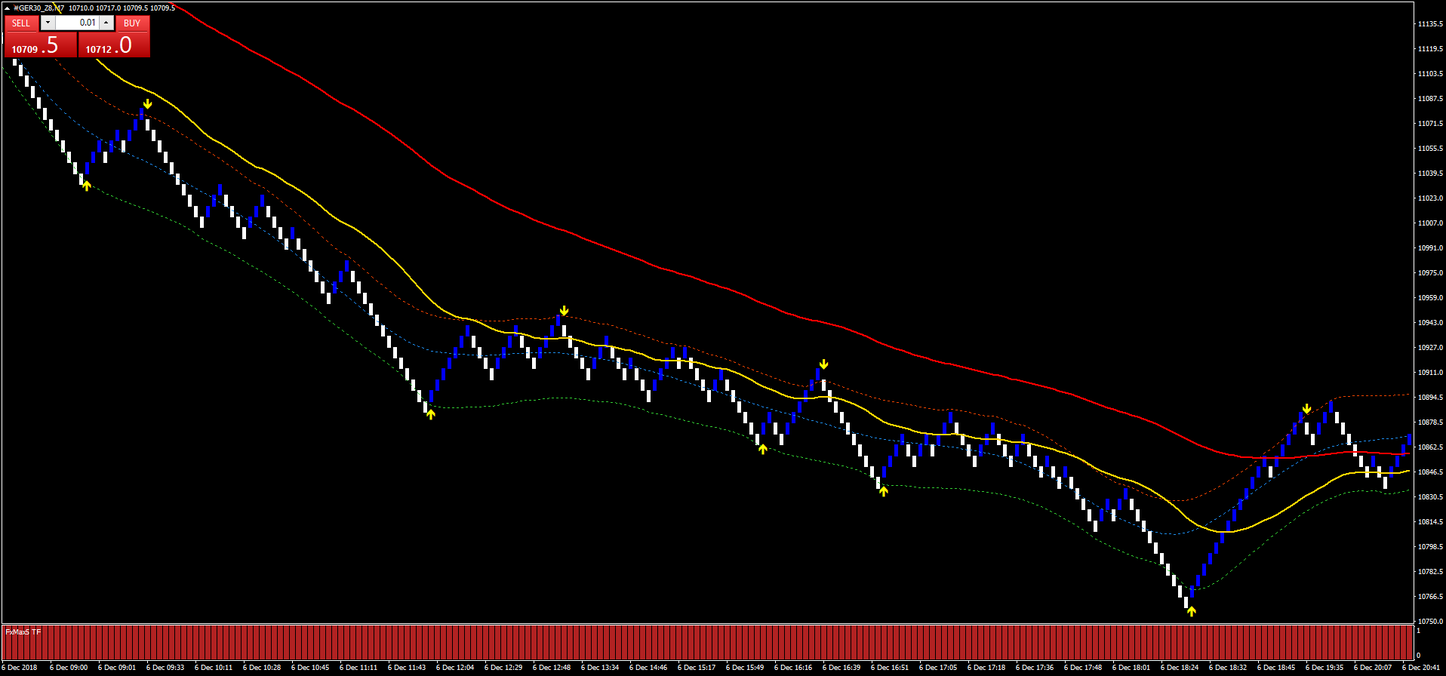The height and width of the screenshot is (676, 1446).
Task: Click the BUY label button
Action: pos(131,23)
